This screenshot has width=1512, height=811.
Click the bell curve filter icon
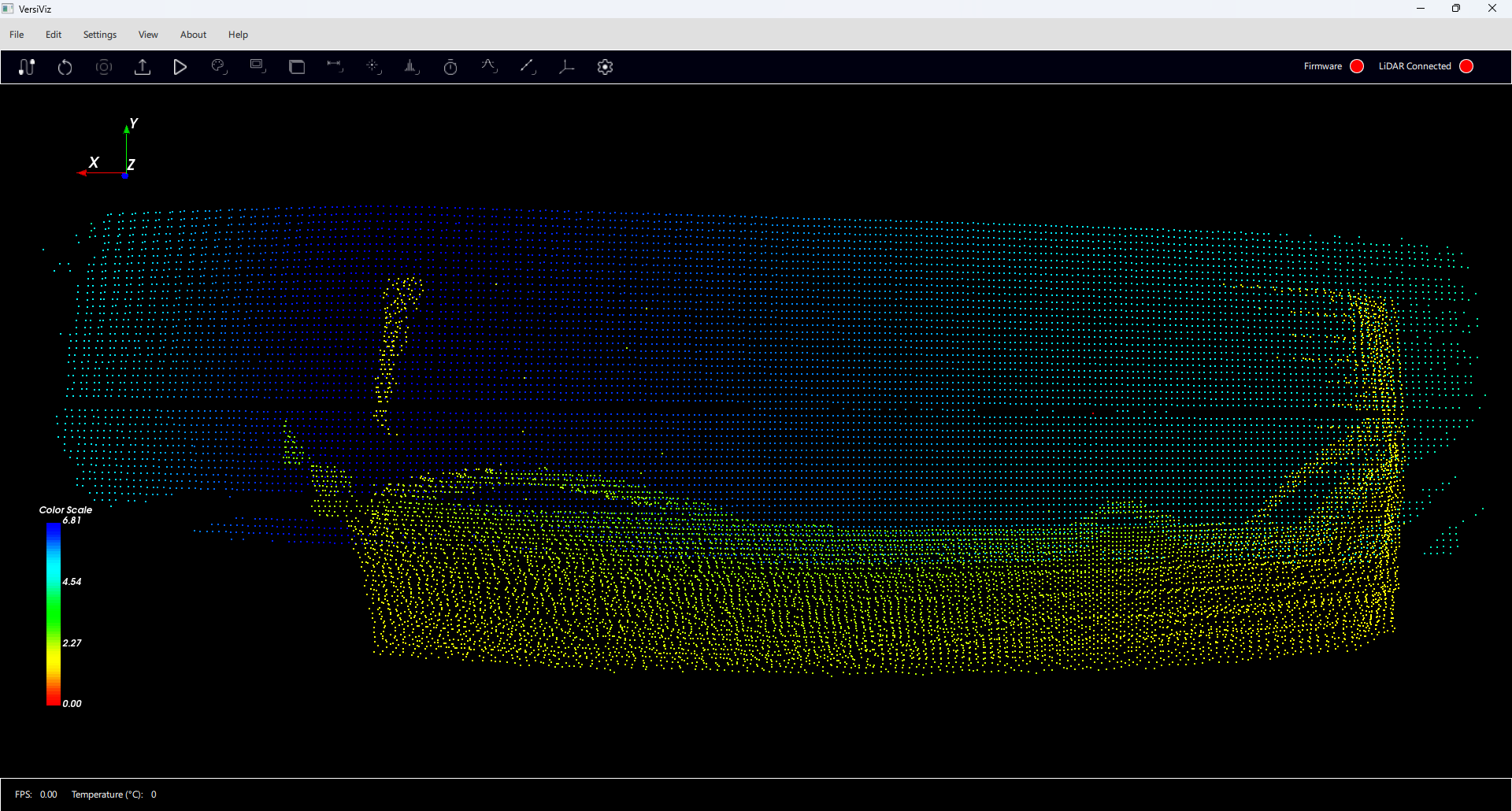click(x=489, y=67)
